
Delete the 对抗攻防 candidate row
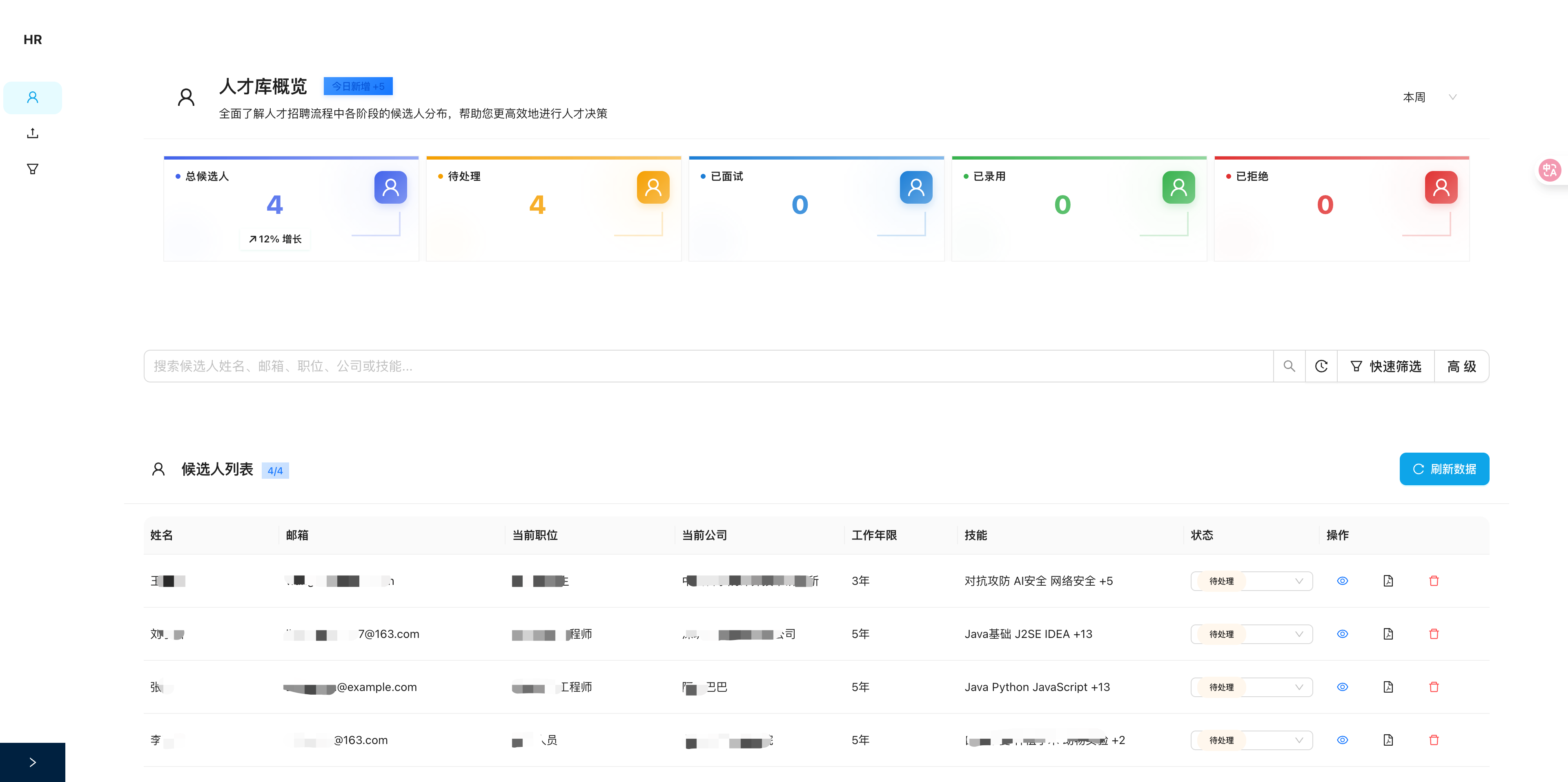(x=1434, y=581)
